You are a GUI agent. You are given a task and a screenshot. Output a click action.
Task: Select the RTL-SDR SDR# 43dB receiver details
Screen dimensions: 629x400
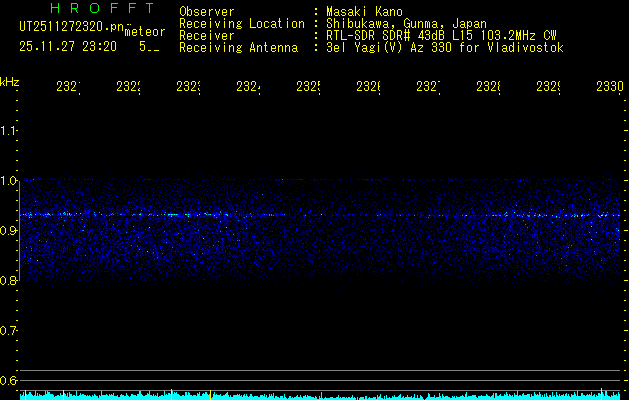pyautogui.click(x=441, y=36)
